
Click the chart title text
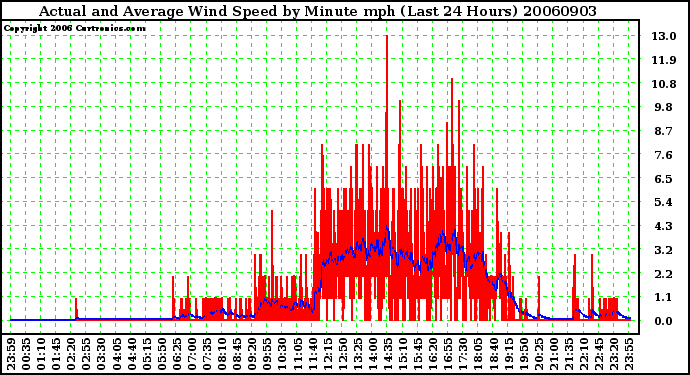point(318,11)
